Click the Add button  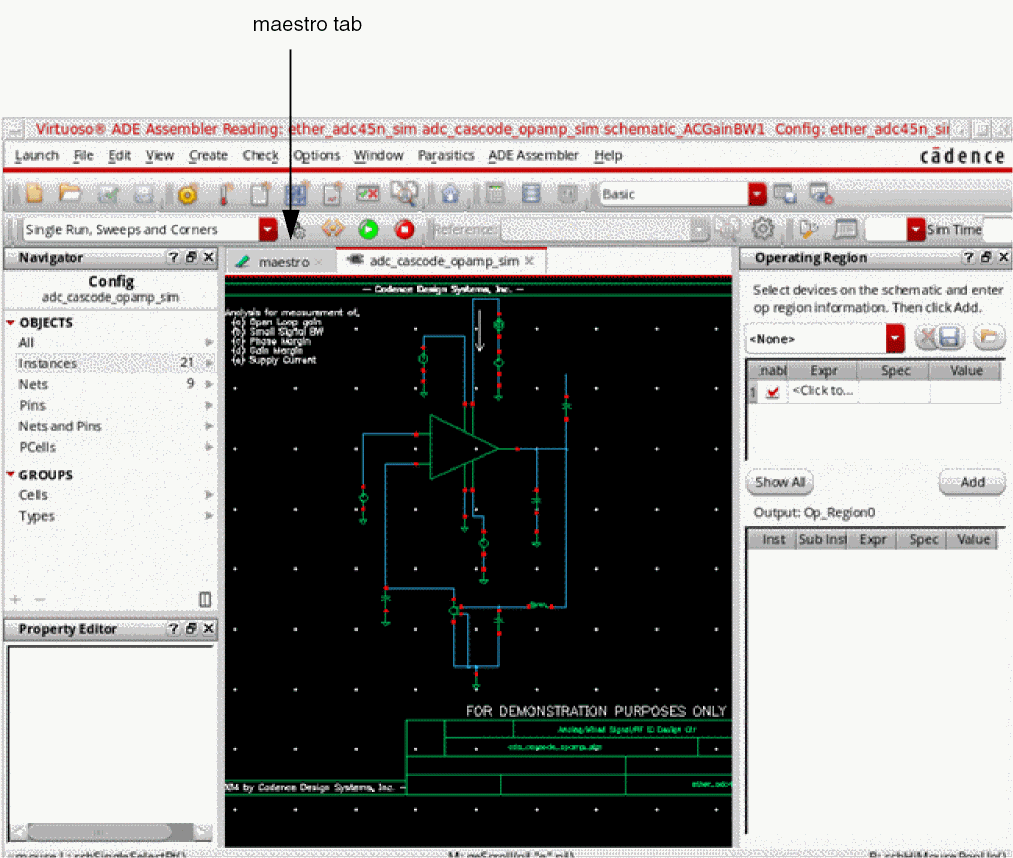coord(971,482)
